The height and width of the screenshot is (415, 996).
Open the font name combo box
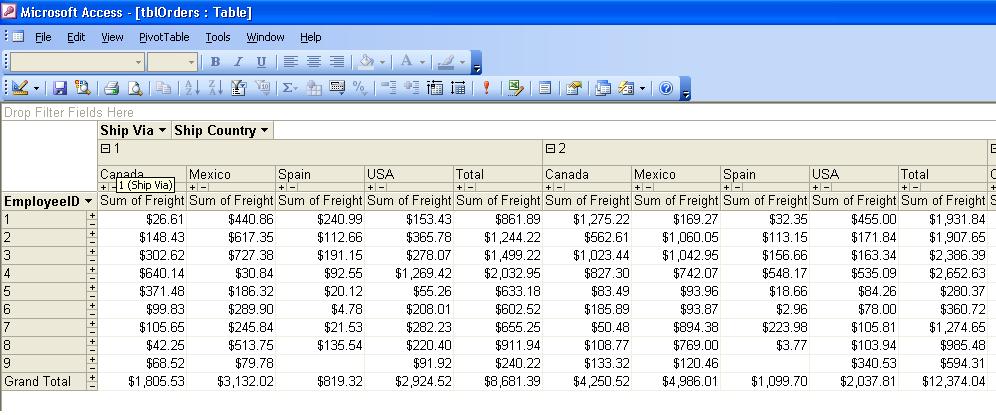77,62
